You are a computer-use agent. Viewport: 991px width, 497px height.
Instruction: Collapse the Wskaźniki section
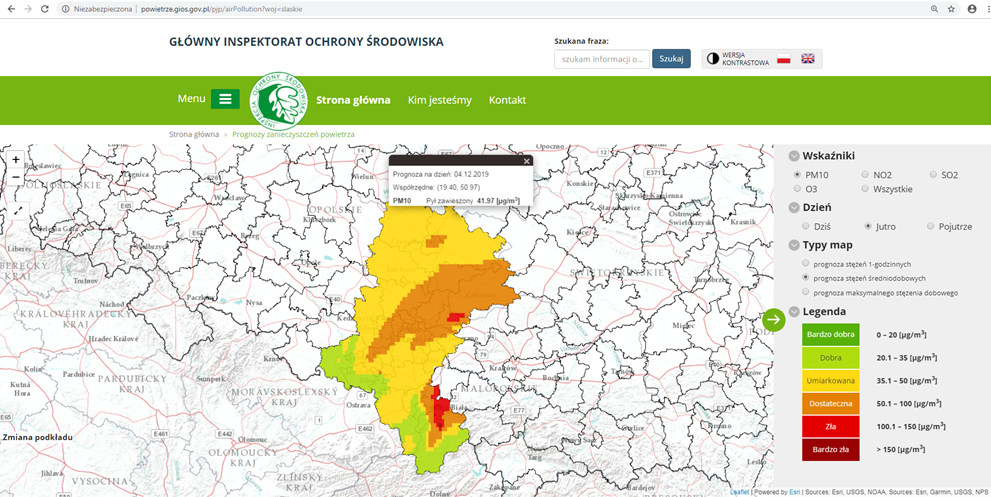point(794,156)
